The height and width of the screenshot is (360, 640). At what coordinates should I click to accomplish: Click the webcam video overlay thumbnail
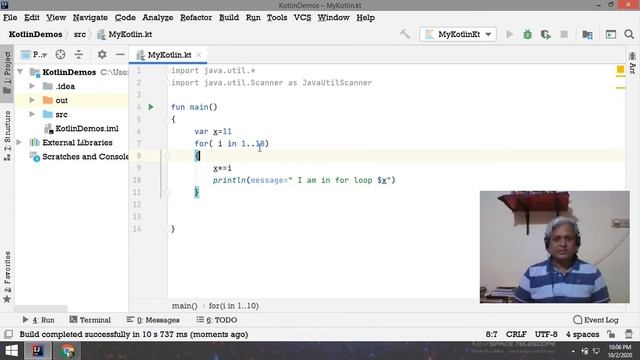coord(555,247)
